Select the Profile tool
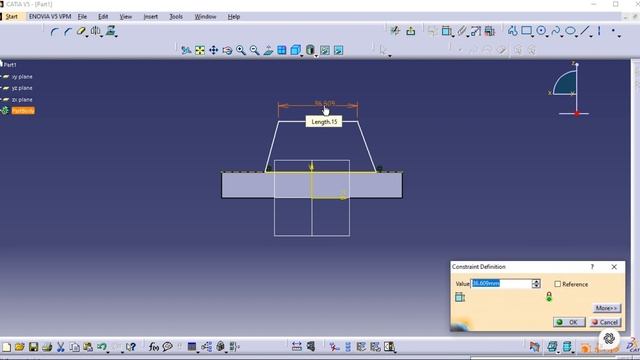 tap(513, 31)
